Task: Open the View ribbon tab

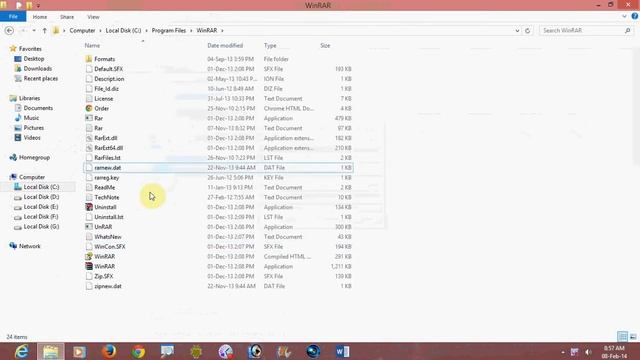Action: click(x=93, y=17)
